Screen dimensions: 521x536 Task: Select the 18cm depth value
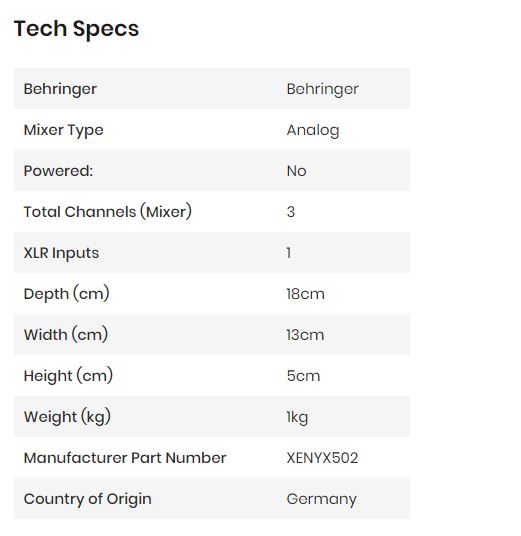click(x=305, y=294)
